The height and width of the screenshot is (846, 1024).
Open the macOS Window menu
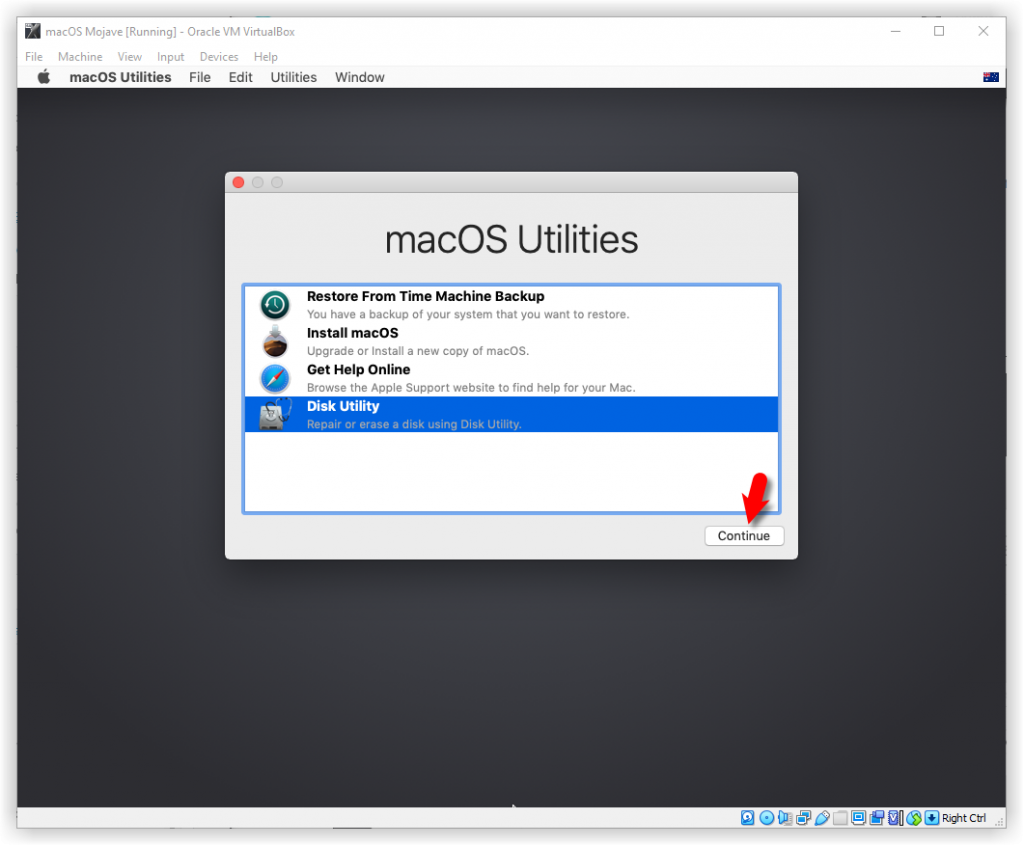coord(359,77)
